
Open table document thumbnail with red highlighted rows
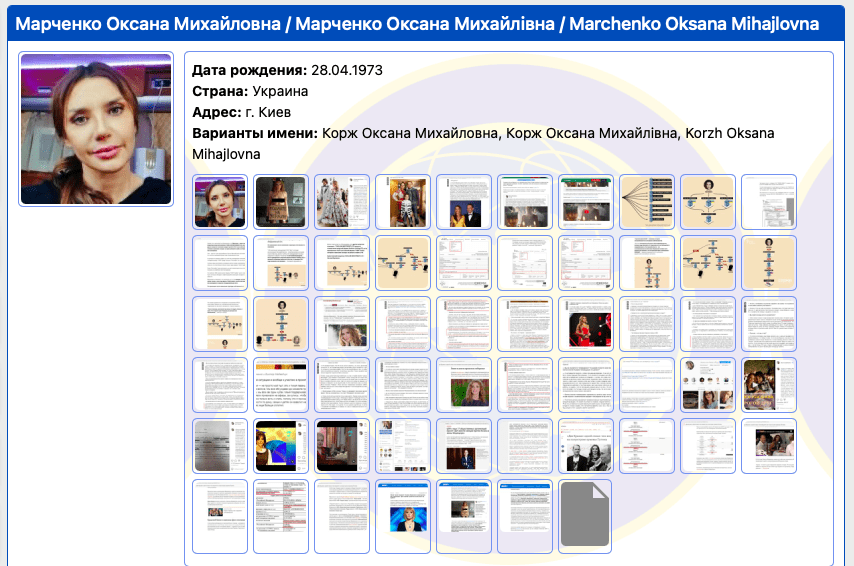click(x=281, y=516)
